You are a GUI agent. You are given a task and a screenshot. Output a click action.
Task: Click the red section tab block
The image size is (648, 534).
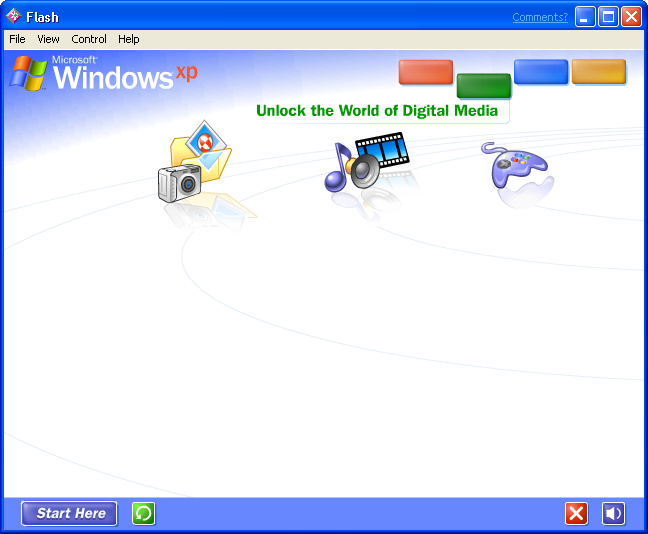click(426, 72)
